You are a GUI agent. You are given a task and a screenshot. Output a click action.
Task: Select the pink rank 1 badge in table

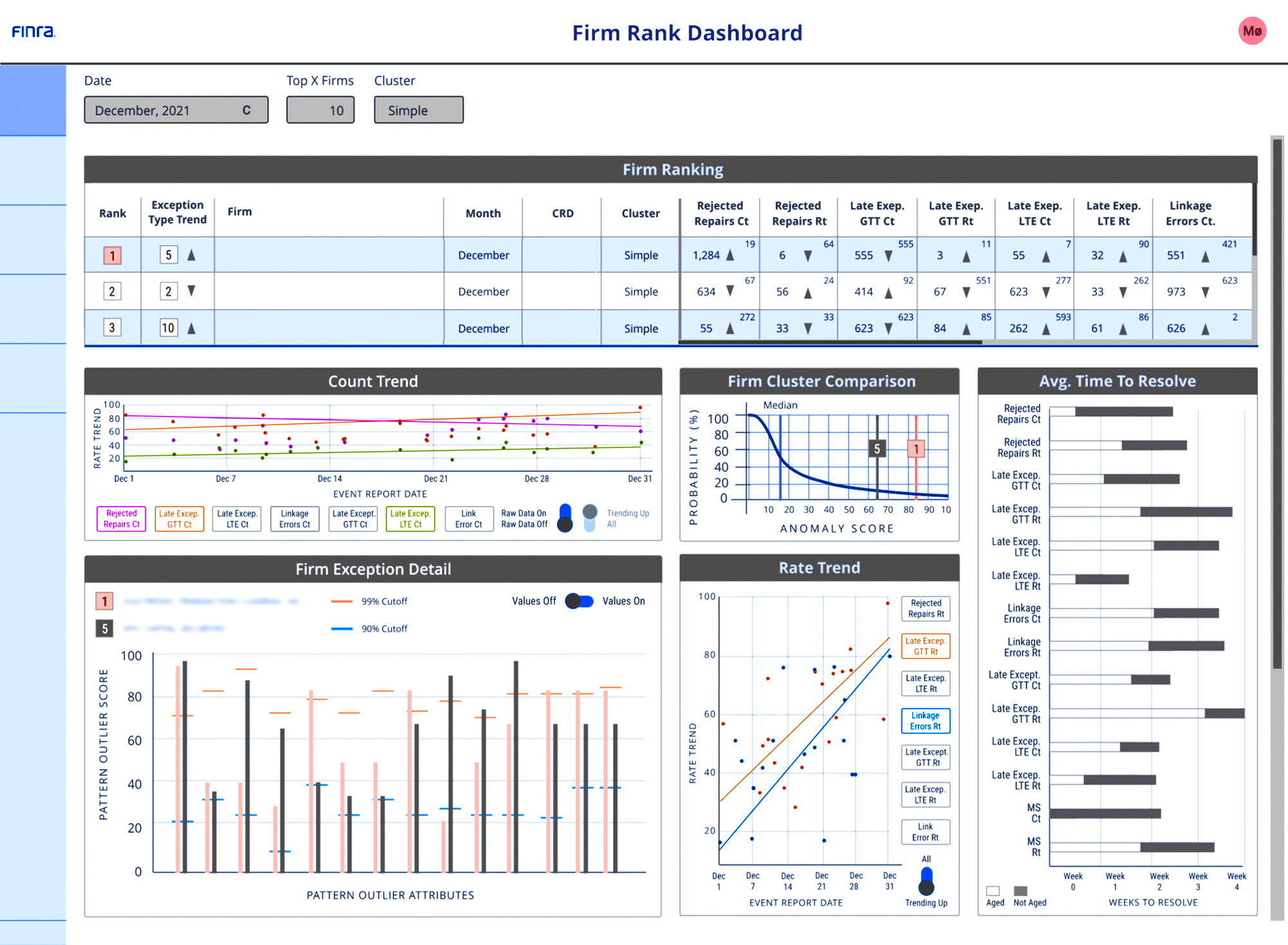point(112,256)
